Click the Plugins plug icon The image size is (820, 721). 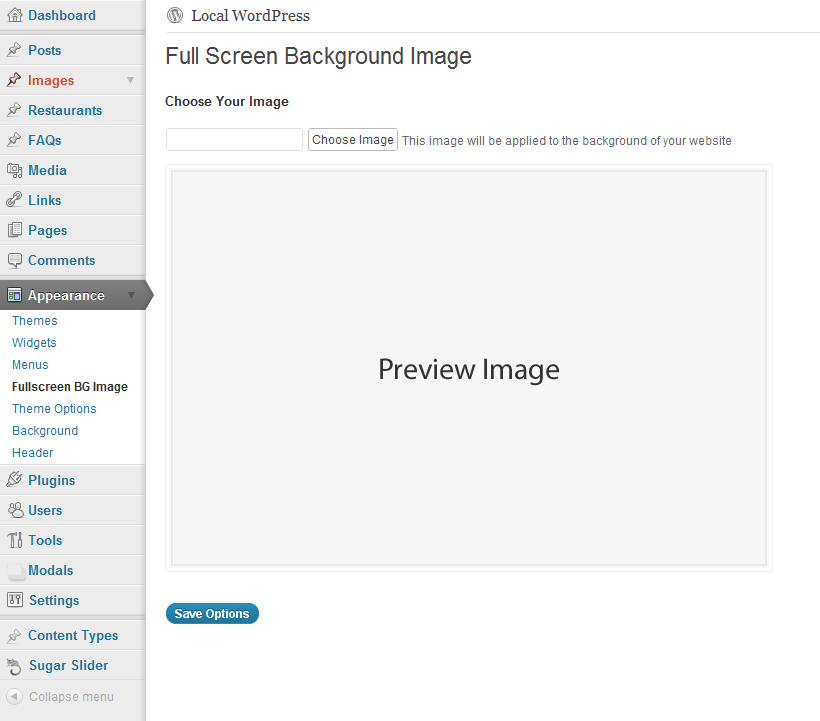point(15,480)
